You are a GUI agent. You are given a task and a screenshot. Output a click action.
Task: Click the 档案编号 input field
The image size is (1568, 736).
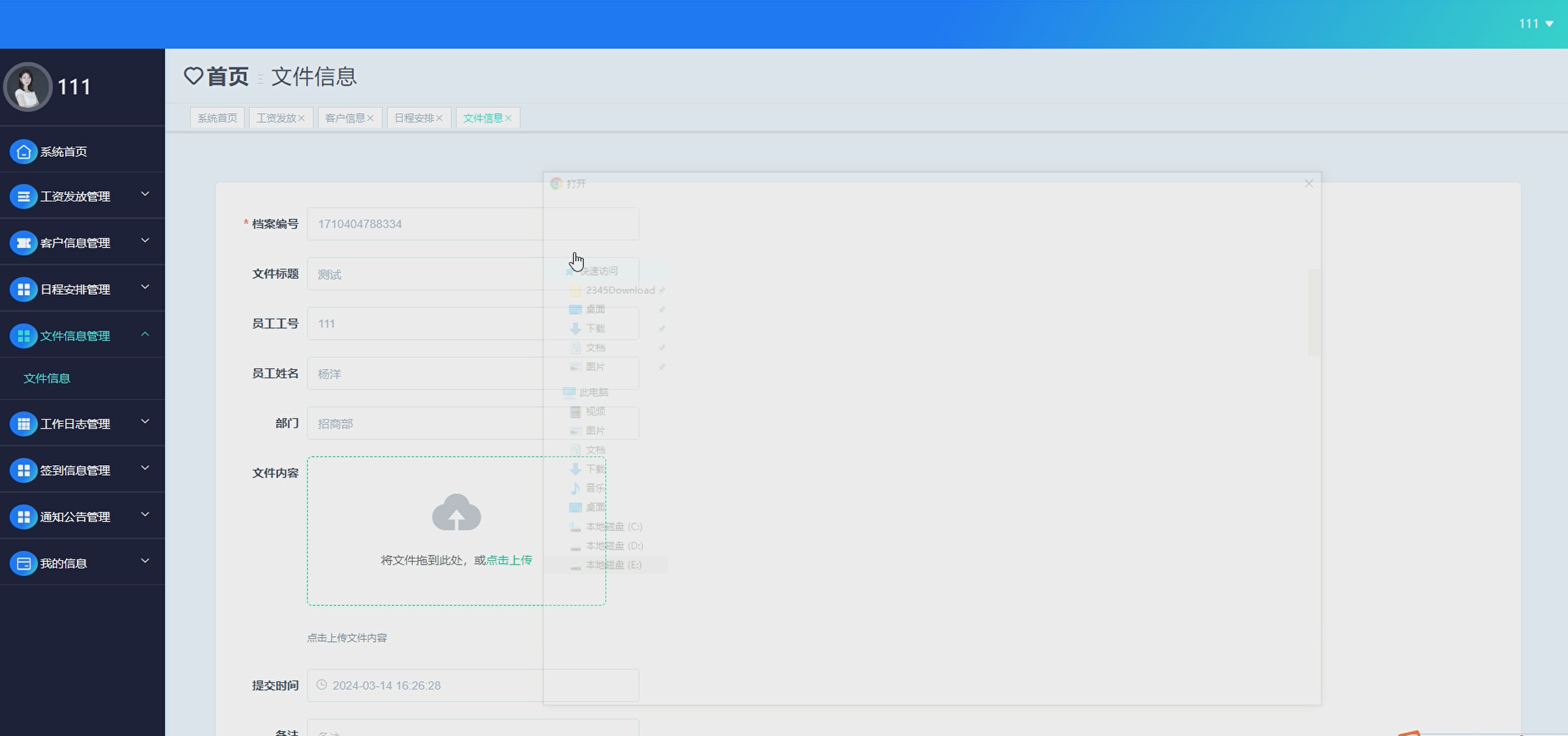pos(473,224)
